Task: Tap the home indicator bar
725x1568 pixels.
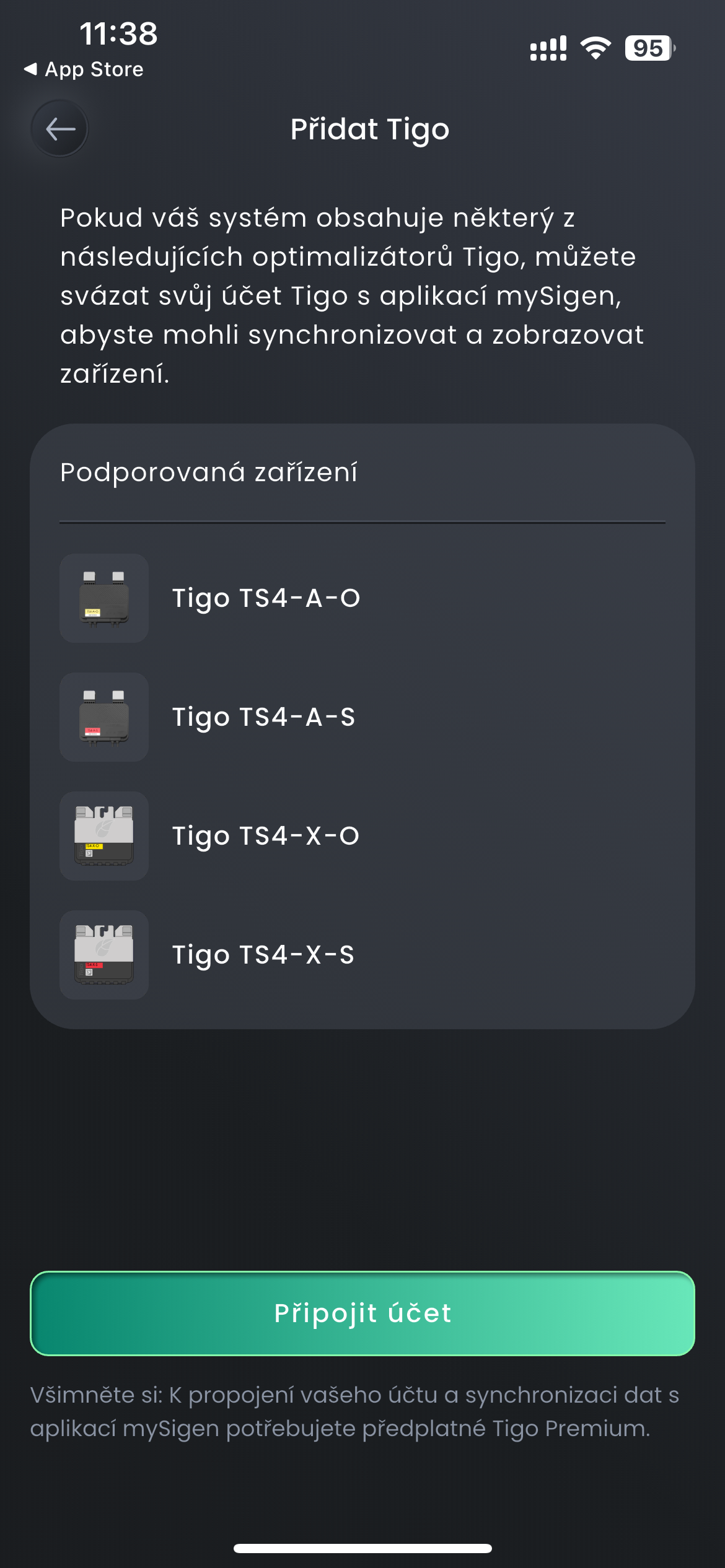Action: point(362,1548)
